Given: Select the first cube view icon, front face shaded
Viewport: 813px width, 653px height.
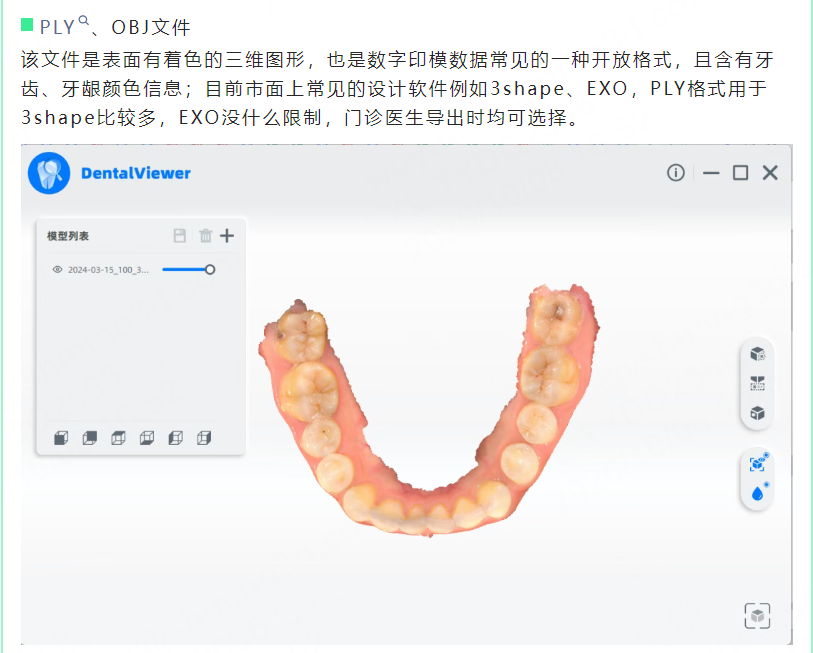Looking at the screenshot, I should coord(61,438).
